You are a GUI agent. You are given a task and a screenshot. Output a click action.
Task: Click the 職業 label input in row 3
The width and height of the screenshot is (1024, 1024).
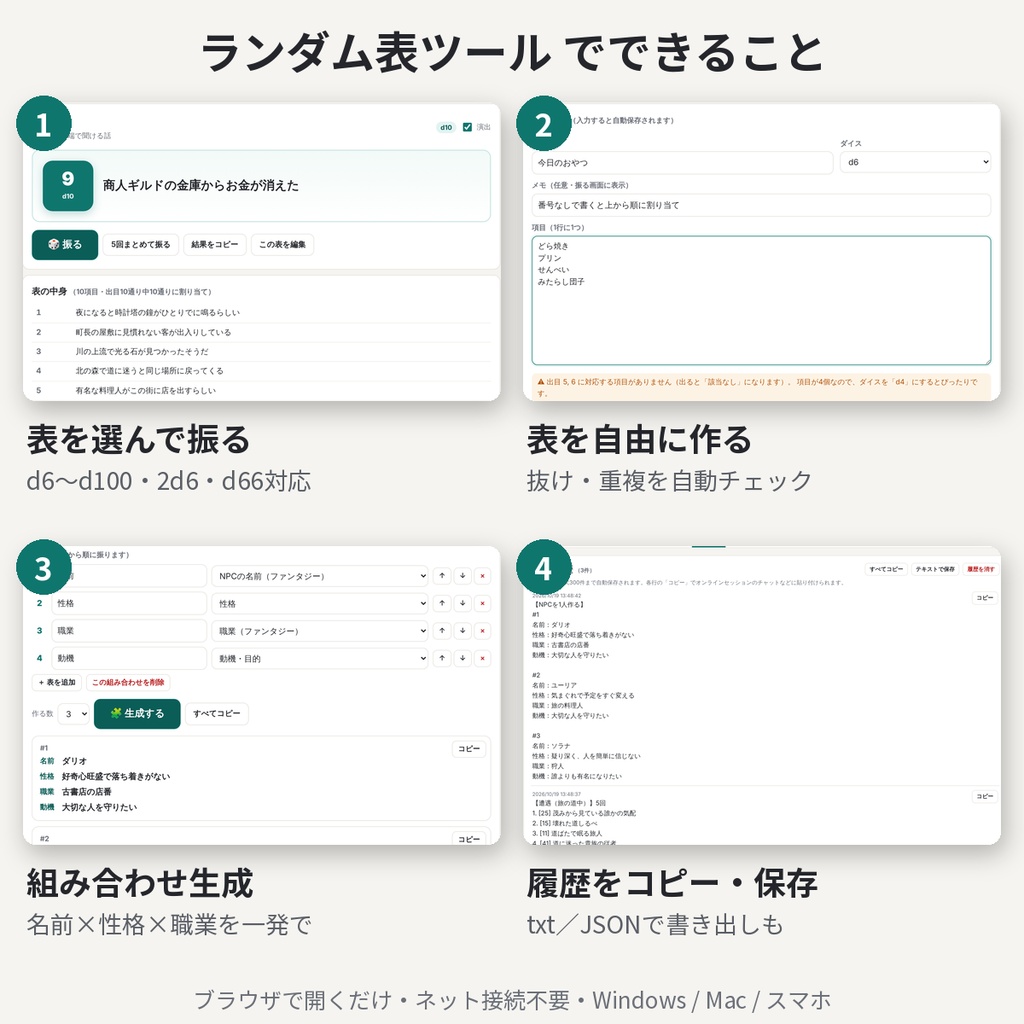pyautogui.click(x=129, y=631)
